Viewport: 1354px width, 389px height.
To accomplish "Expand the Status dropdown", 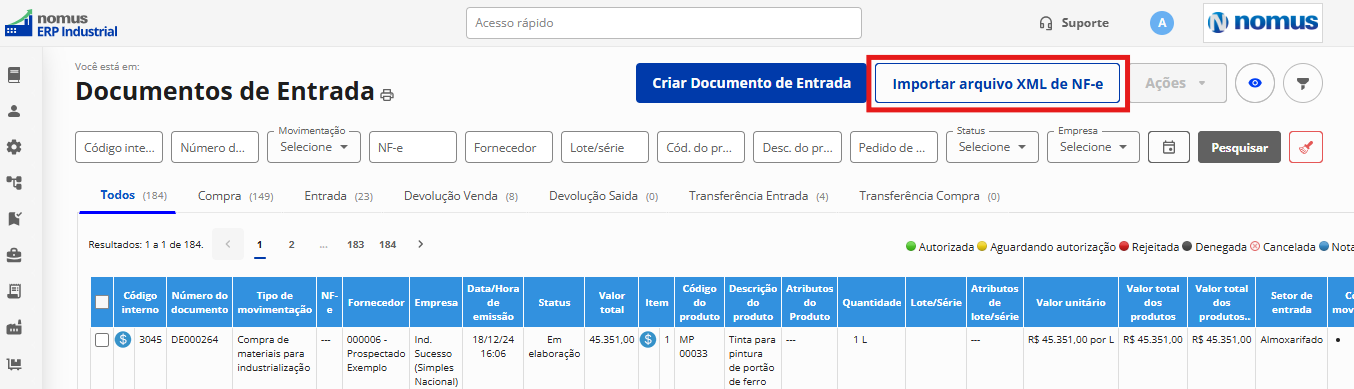I will pos(992,147).
